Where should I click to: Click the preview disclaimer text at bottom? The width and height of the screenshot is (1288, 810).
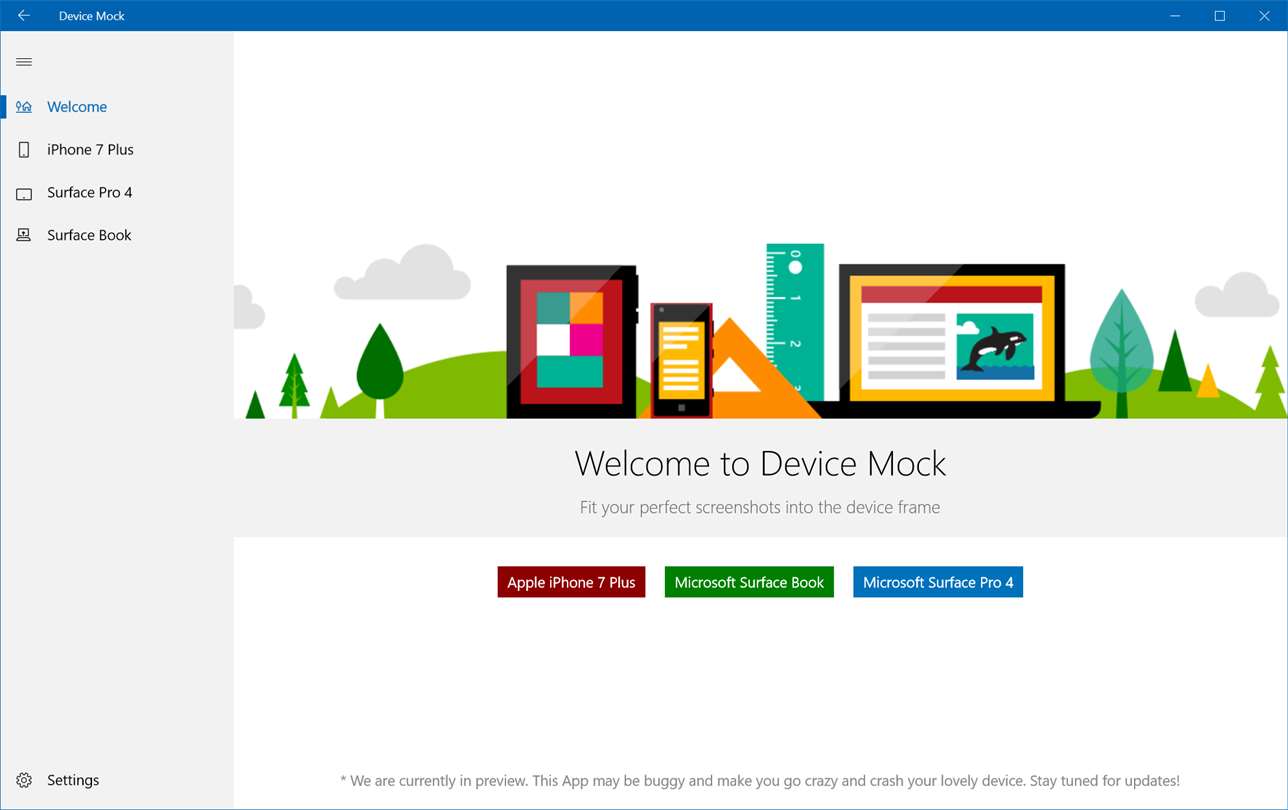click(760, 780)
